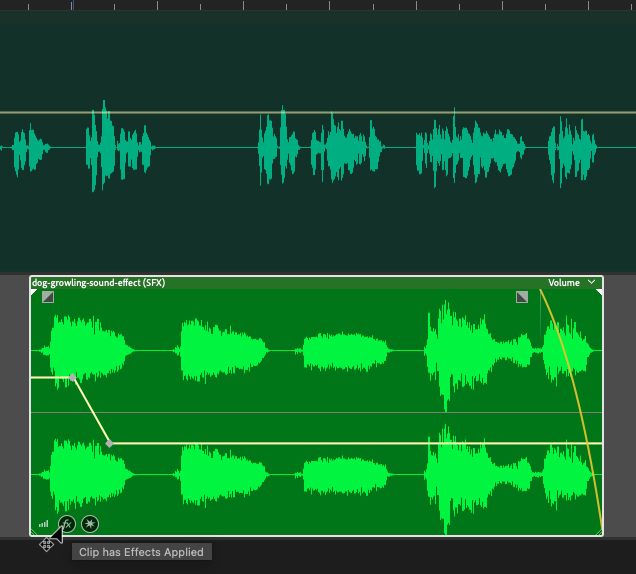Click the fade-out handle on the growling clip

tap(522, 297)
